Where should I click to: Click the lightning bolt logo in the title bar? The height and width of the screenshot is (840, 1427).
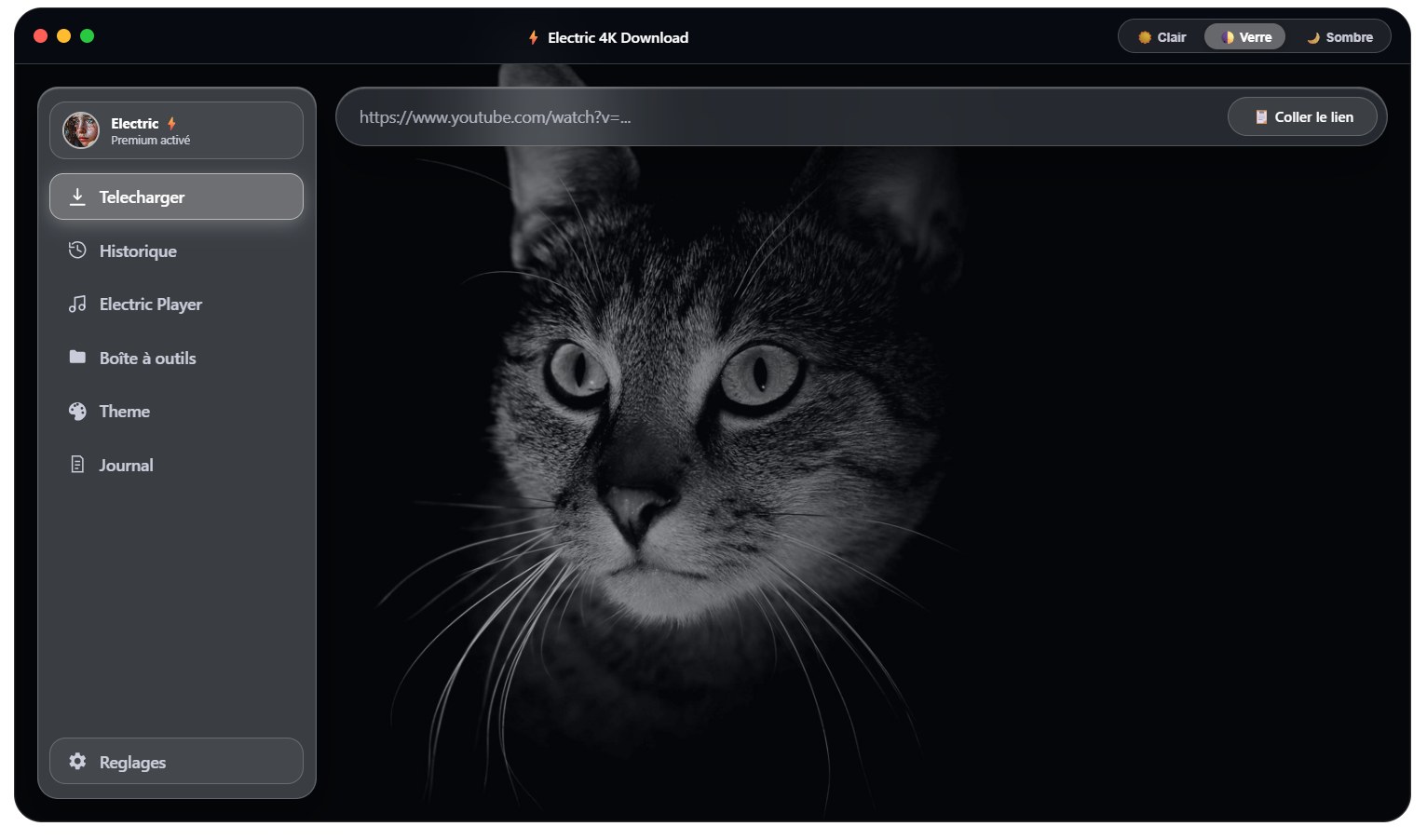[534, 37]
